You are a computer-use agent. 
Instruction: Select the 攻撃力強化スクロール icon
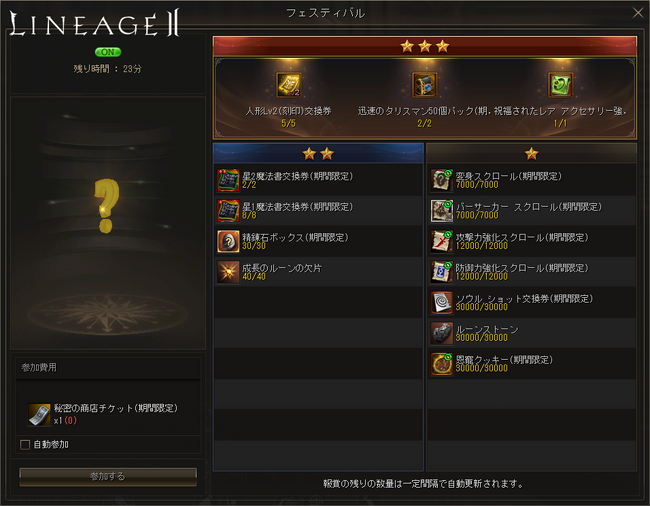click(x=441, y=242)
